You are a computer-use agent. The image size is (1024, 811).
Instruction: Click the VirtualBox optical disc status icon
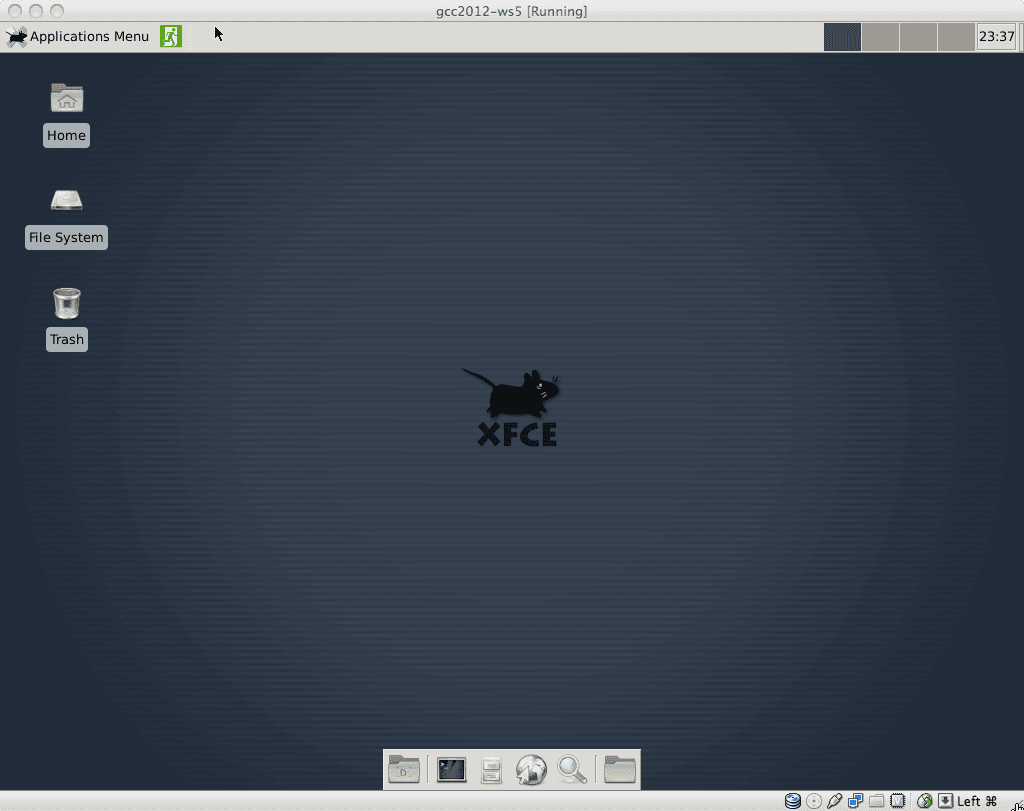pos(814,801)
